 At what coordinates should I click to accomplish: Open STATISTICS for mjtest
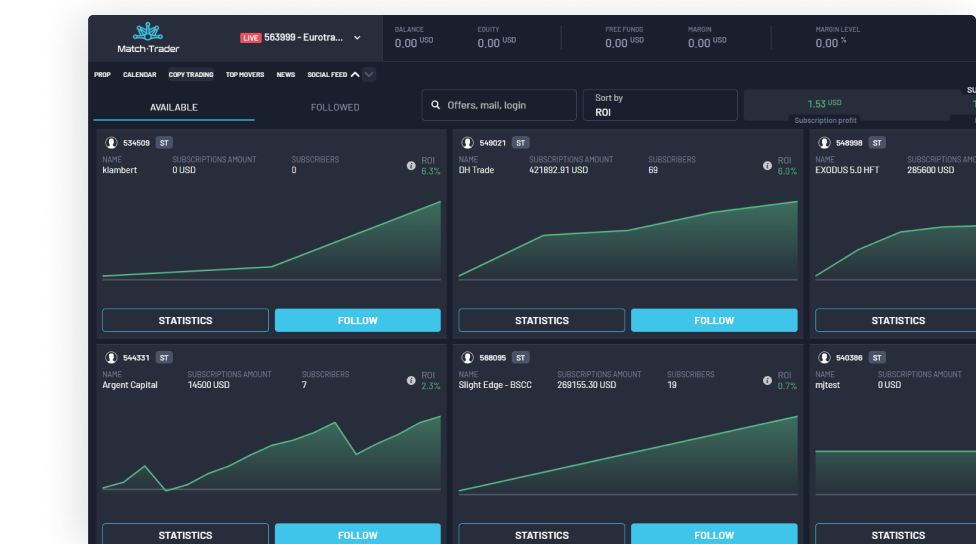point(898,535)
